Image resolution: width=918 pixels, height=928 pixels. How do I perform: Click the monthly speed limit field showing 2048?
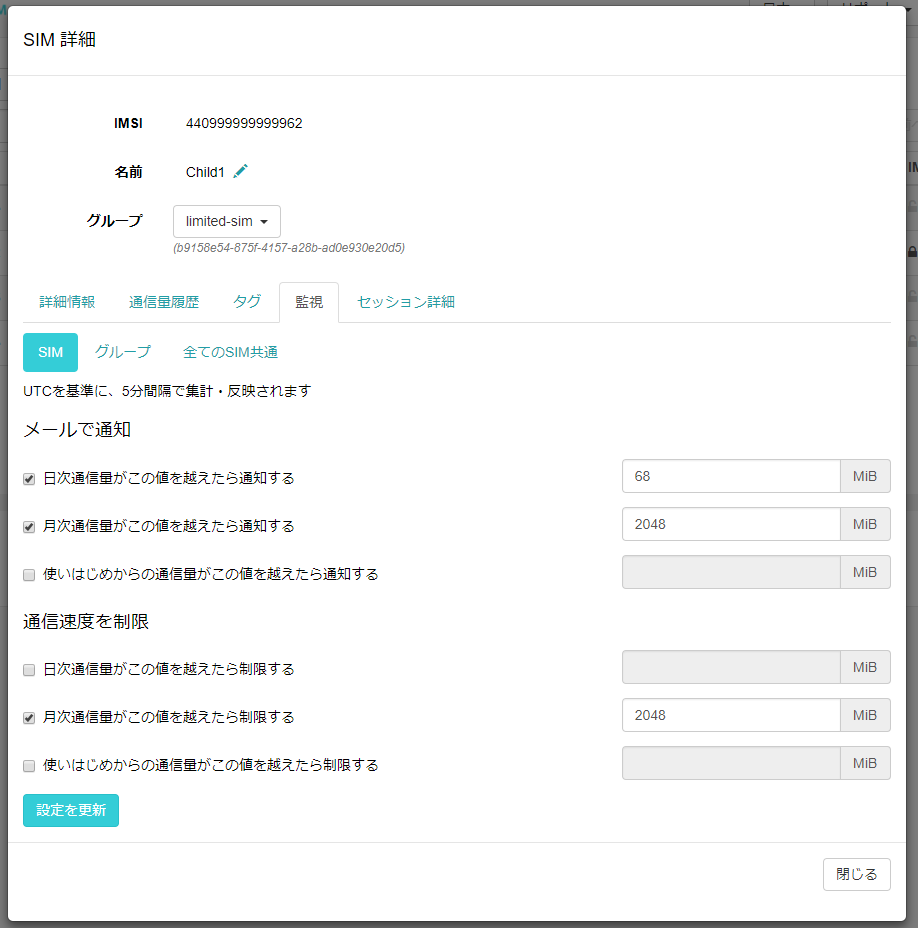[731, 716]
